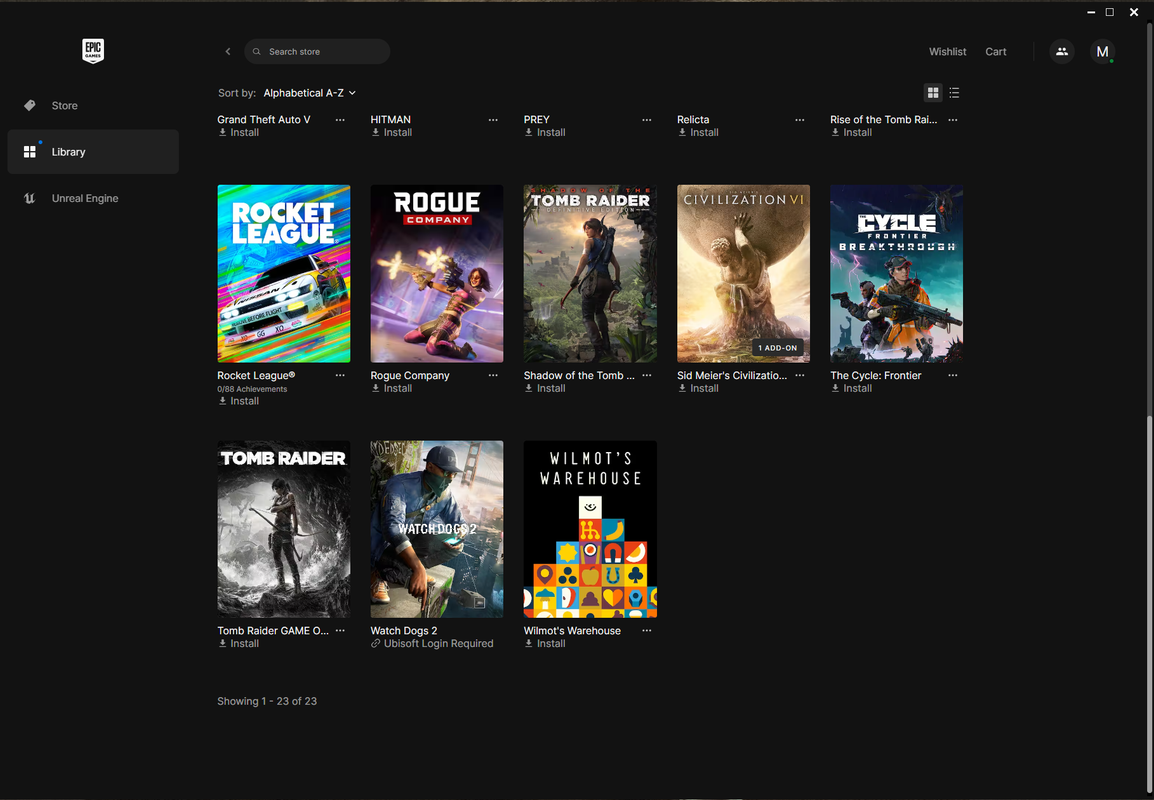Open options menu for Grand Theft Auto V
1154x800 pixels.
pos(340,119)
